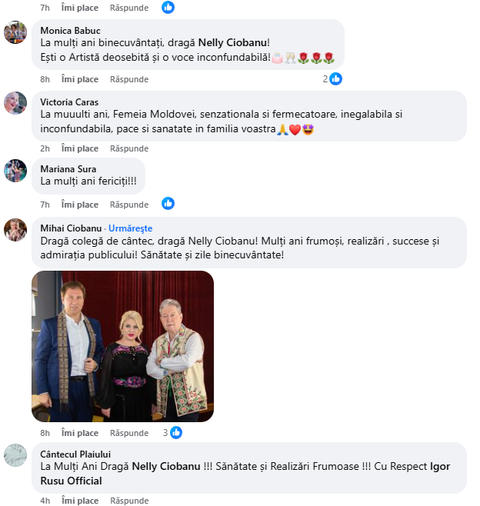Viewport: 480px width, 506px height.
Task: Open the Cântecul Plaiului name link
Action: click(x=75, y=454)
